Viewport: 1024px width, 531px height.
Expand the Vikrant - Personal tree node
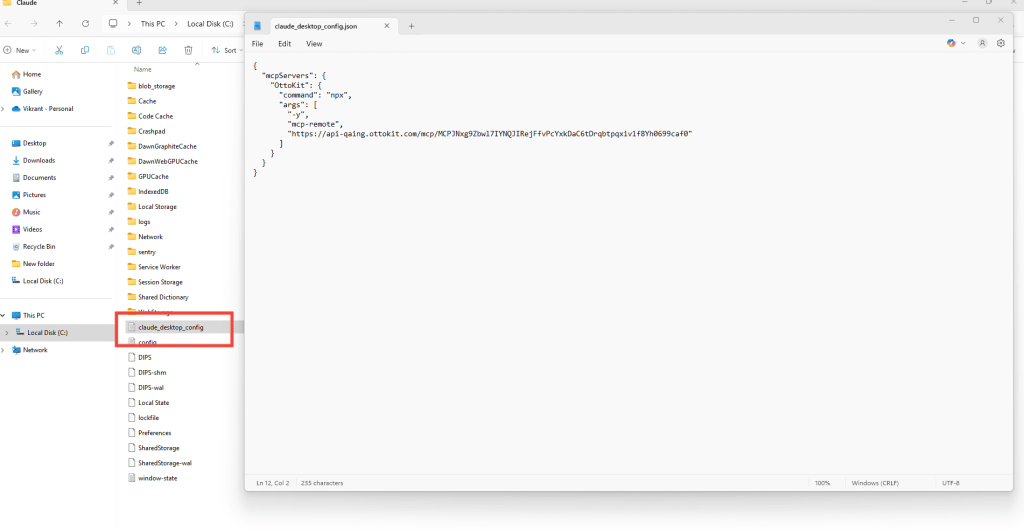(4, 108)
